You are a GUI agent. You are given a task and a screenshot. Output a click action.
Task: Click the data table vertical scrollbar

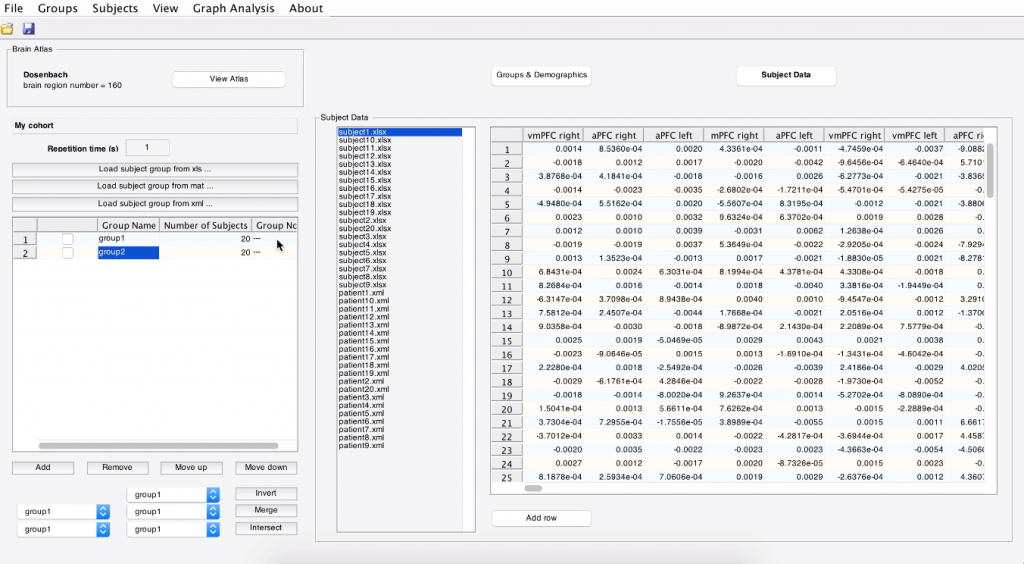[990, 170]
